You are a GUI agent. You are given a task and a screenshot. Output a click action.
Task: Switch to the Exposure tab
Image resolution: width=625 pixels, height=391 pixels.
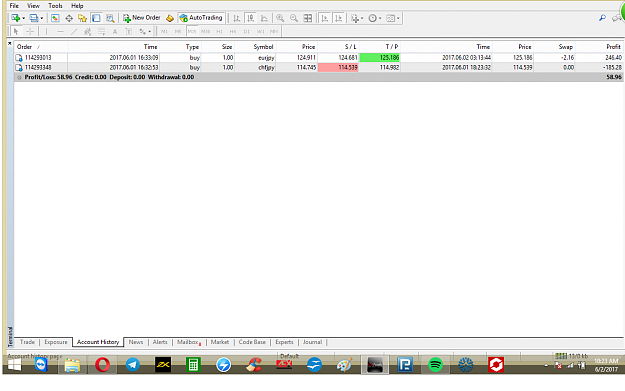tap(56, 342)
